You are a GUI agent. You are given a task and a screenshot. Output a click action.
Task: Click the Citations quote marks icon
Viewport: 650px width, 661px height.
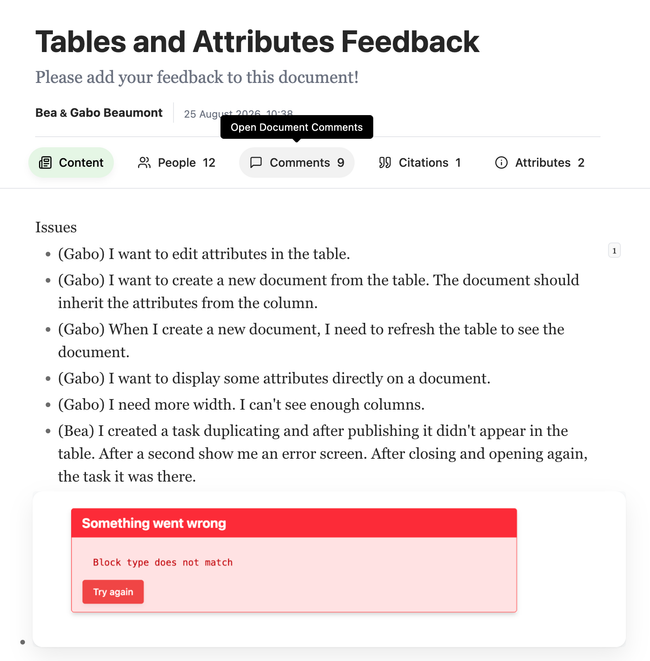pyautogui.click(x=385, y=163)
